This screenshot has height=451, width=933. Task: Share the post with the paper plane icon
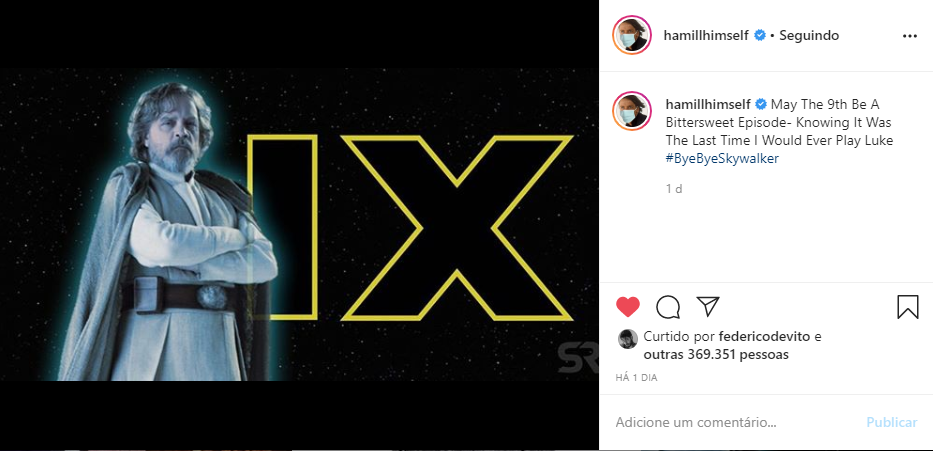[708, 306]
